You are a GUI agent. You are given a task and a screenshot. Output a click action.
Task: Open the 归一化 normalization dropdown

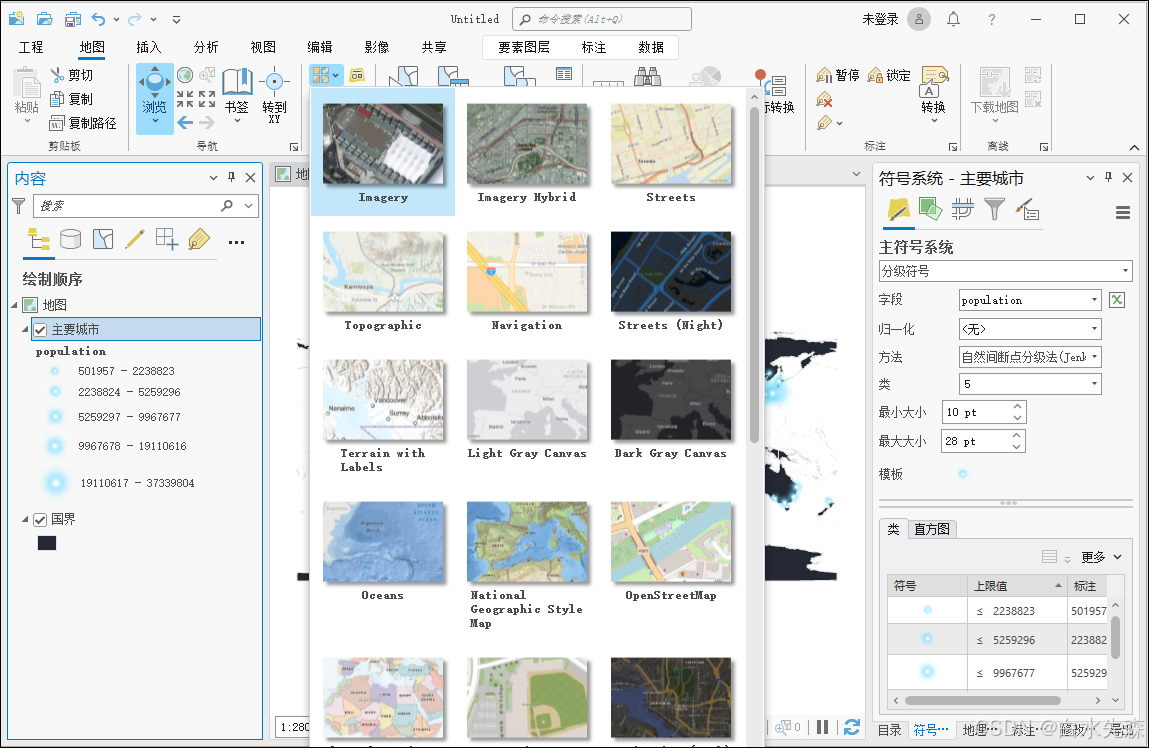pyautogui.click(x=1030, y=329)
